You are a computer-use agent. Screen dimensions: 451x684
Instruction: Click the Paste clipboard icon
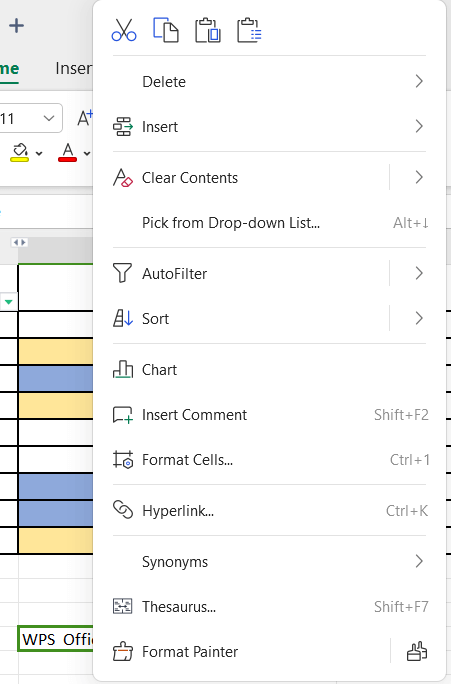click(208, 30)
